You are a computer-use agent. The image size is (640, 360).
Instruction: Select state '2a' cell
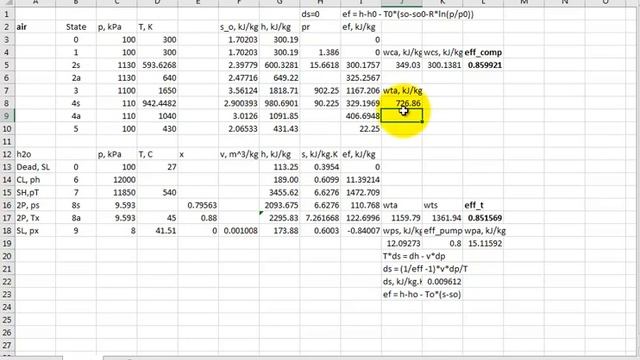[76, 78]
